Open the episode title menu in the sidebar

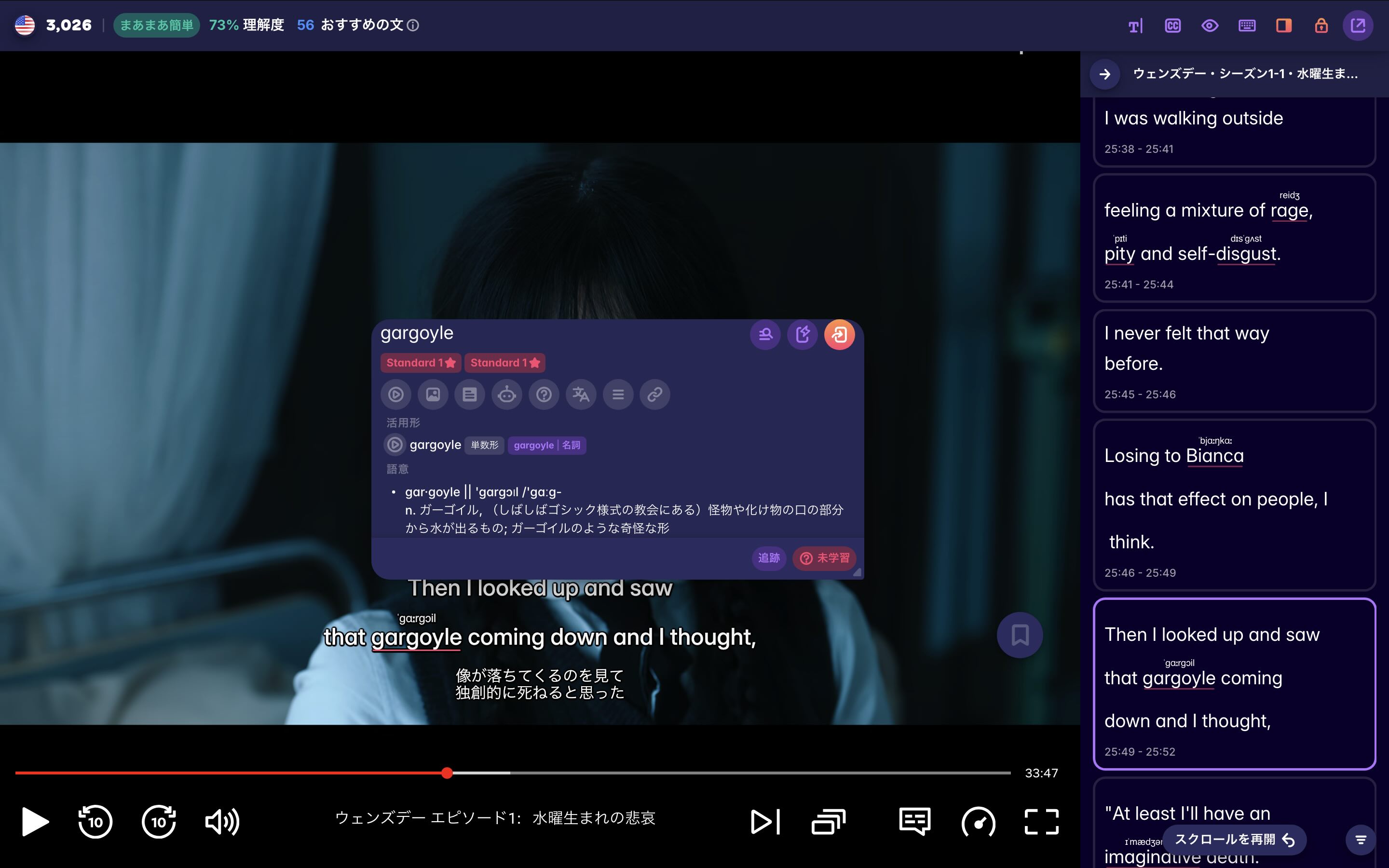coord(1245,74)
